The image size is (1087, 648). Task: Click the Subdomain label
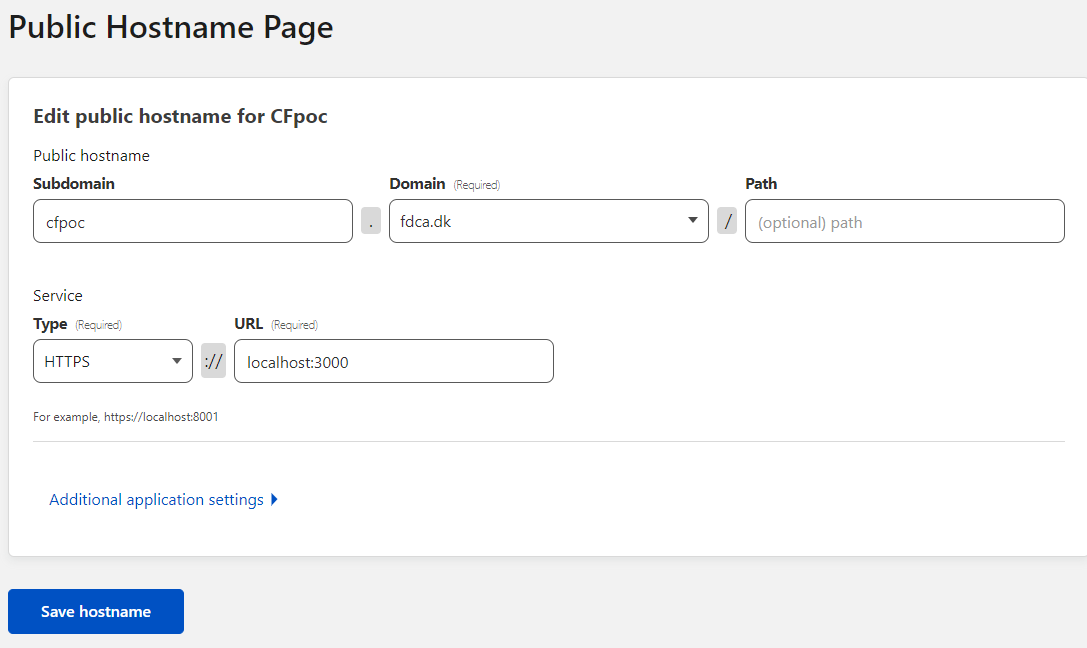pyautogui.click(x=74, y=184)
